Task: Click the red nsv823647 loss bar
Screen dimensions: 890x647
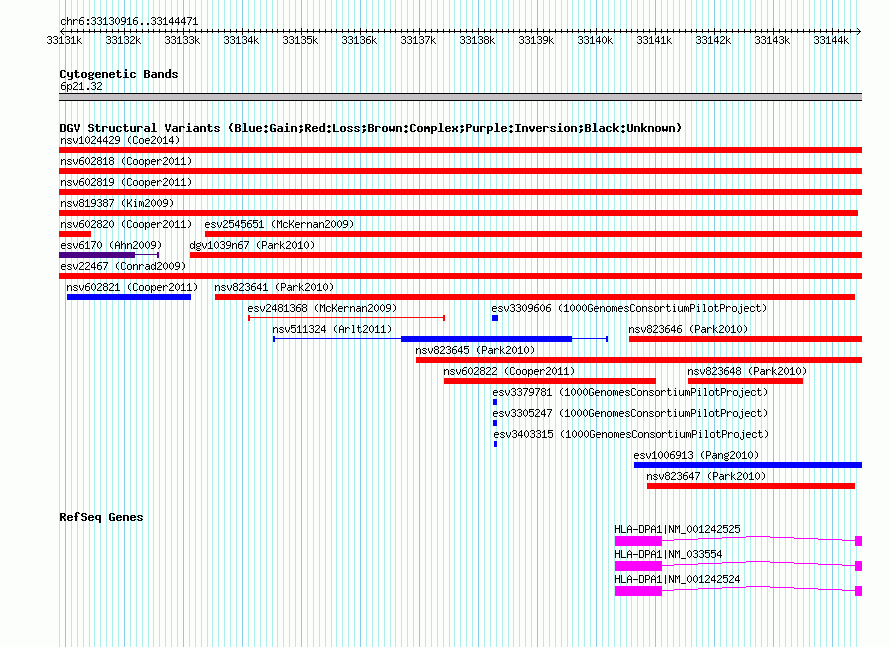Action: coord(751,486)
